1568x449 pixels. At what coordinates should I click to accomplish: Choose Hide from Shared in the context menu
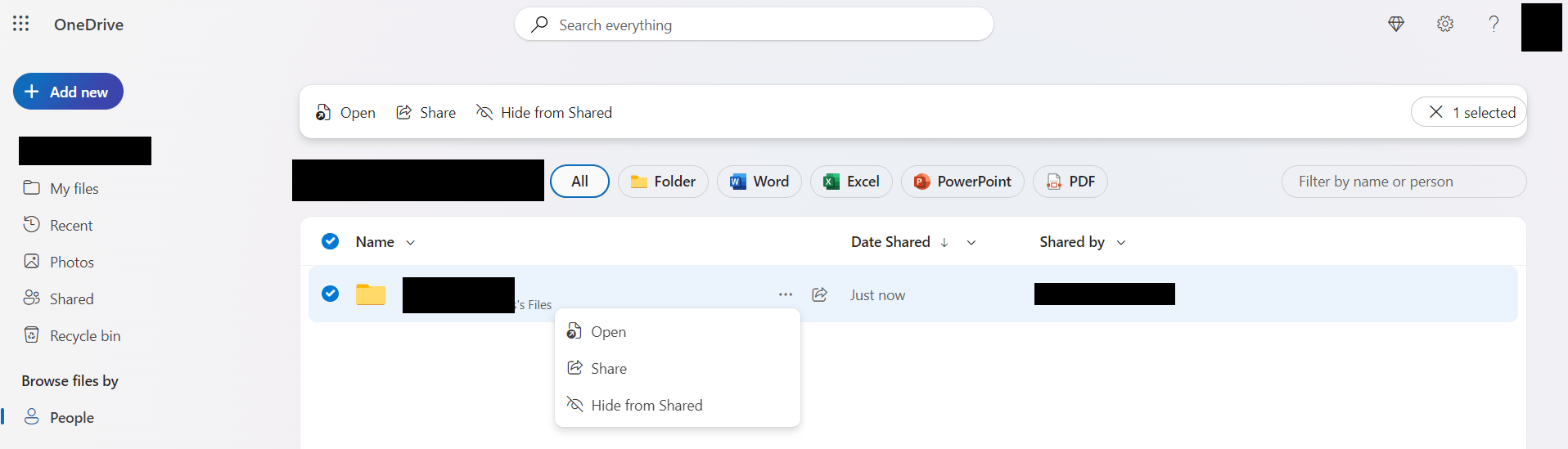coord(646,406)
